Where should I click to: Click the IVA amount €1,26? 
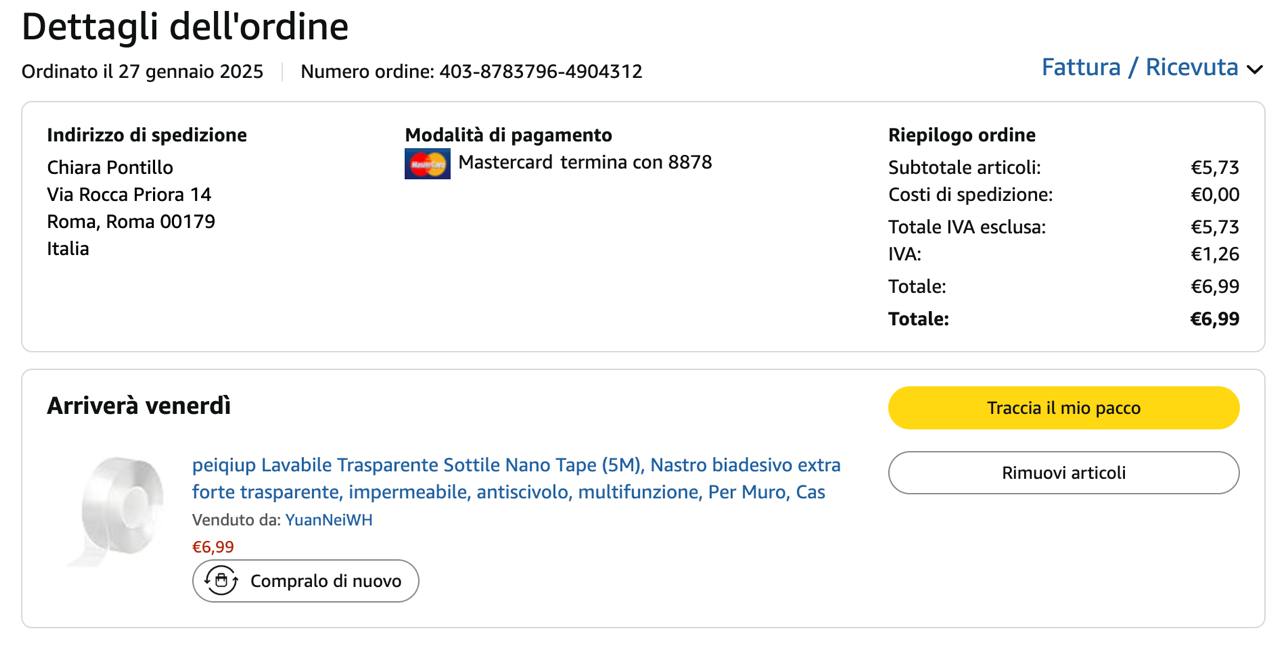pos(1214,254)
